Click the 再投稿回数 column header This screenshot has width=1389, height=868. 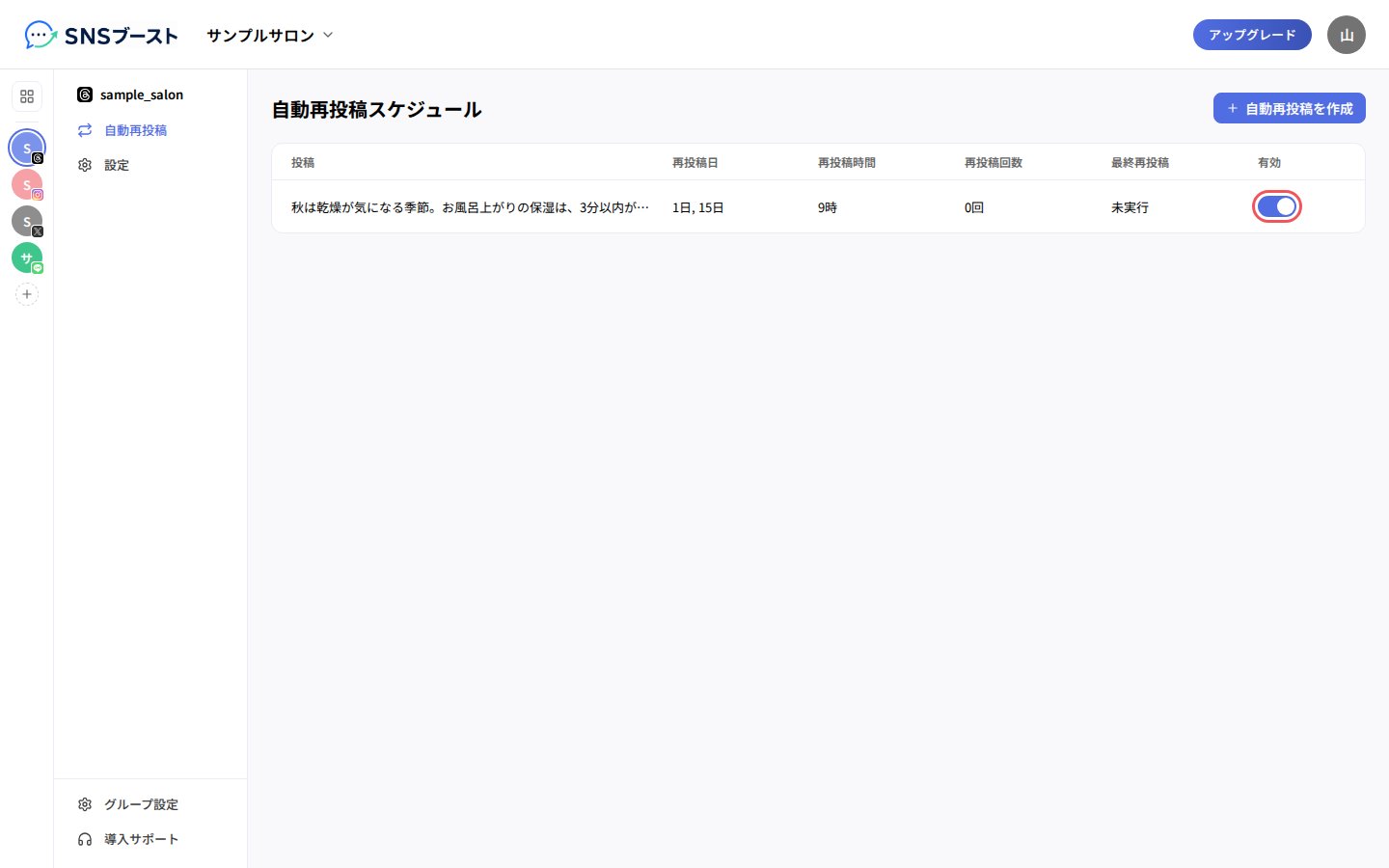(994, 163)
